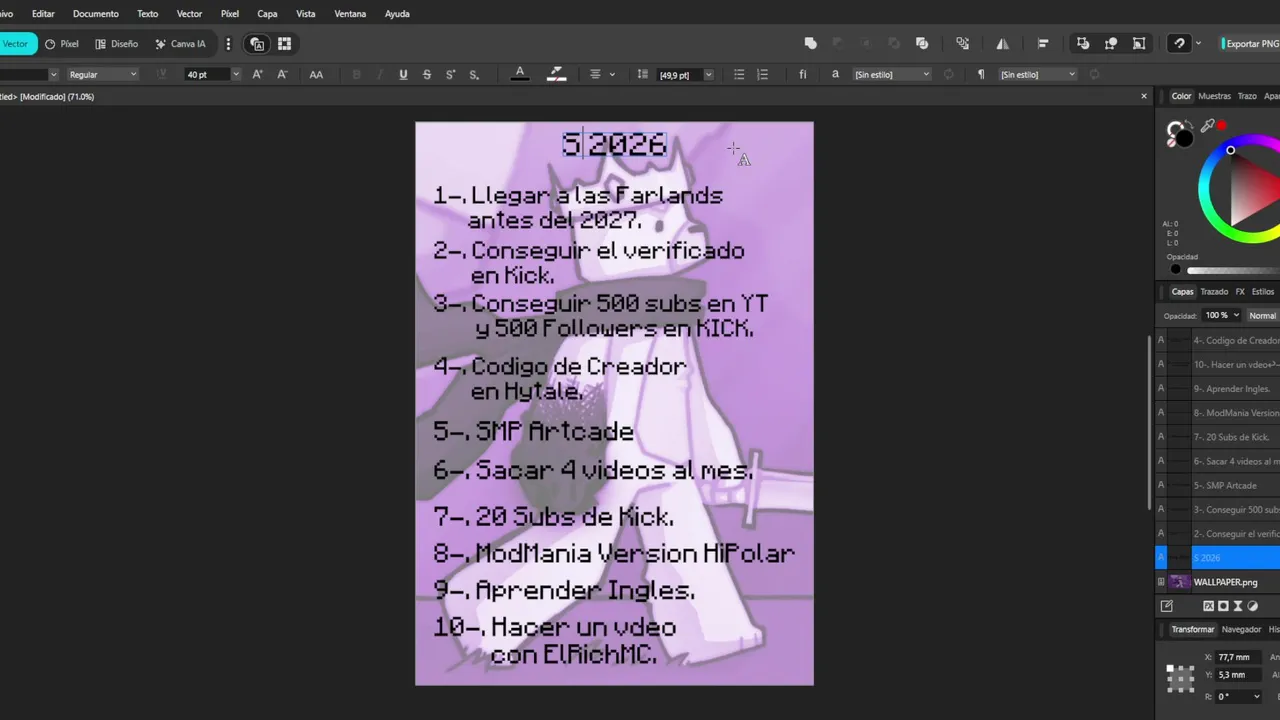Open the layer opacity 100 % dropdown

(x=1222, y=315)
